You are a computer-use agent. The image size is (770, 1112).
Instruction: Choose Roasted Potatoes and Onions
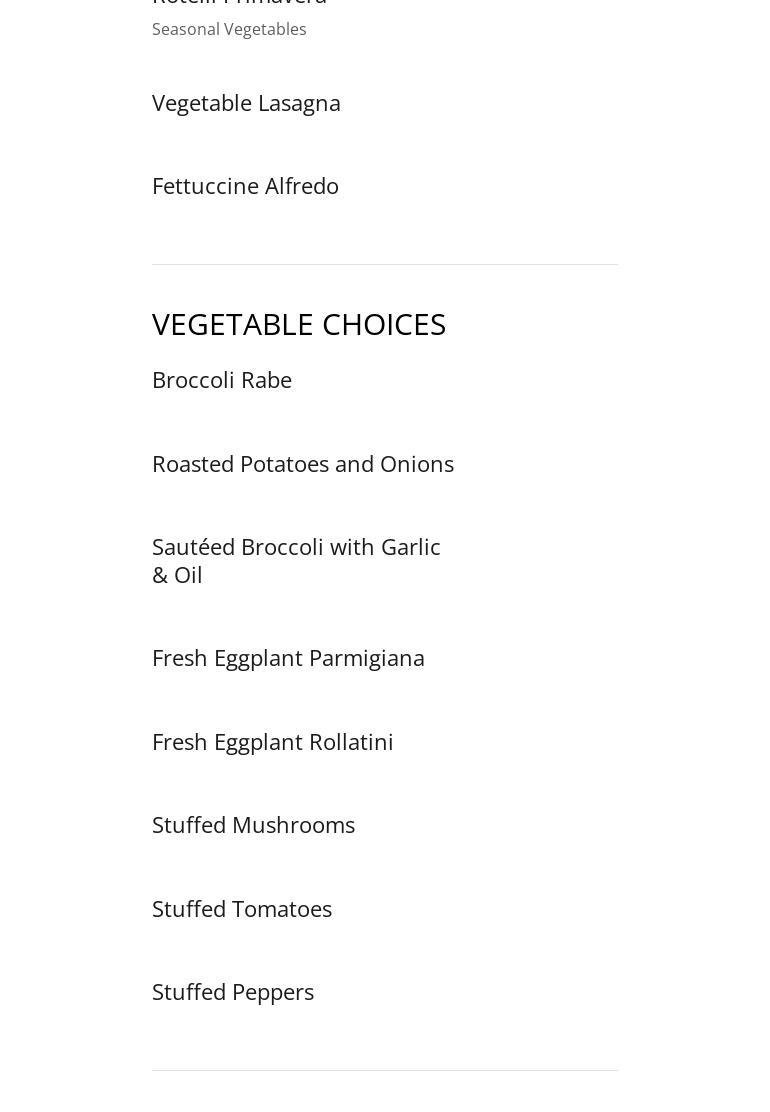(x=302, y=464)
